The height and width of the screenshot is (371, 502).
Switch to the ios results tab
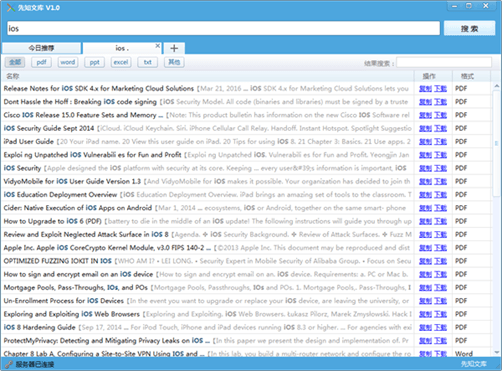tap(122, 48)
